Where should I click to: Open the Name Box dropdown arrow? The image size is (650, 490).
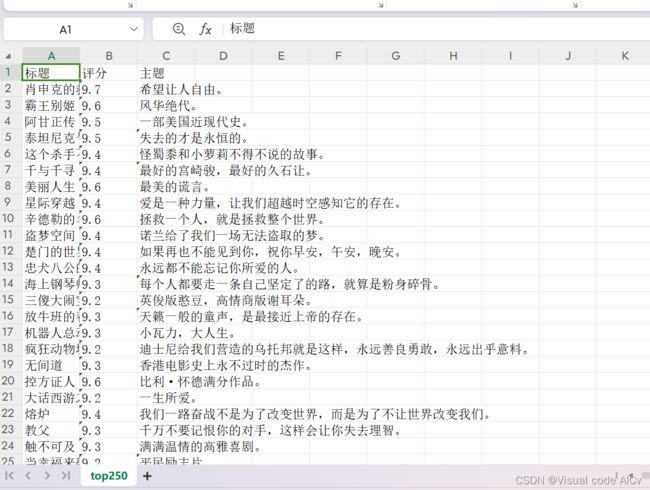pos(133,29)
